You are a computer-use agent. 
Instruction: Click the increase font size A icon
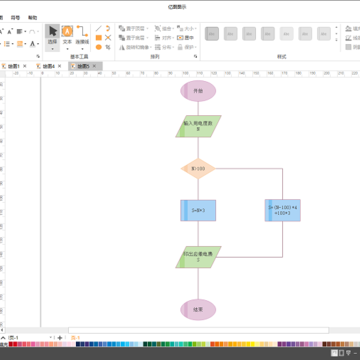point(1,32)
